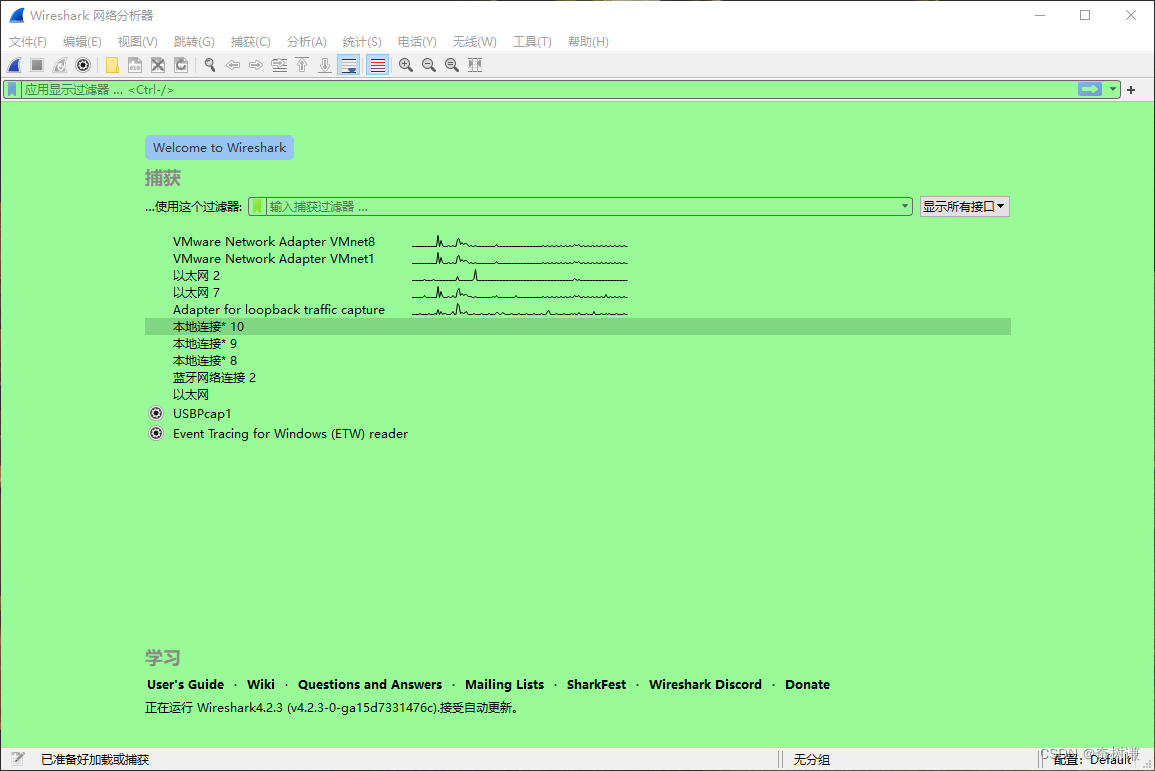
Task: Expand capture filter history dropdown
Action: [905, 206]
